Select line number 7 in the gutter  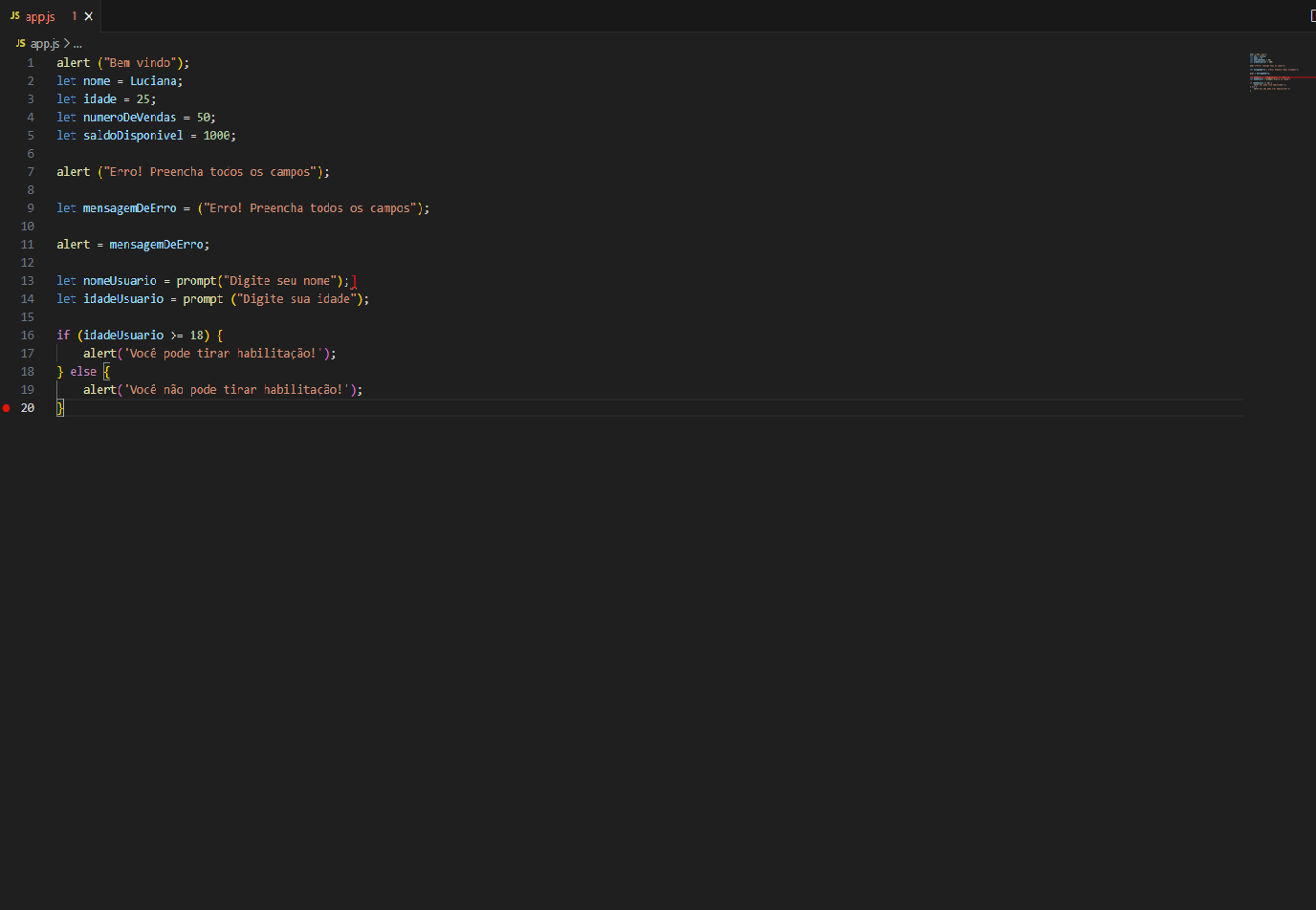(31, 172)
